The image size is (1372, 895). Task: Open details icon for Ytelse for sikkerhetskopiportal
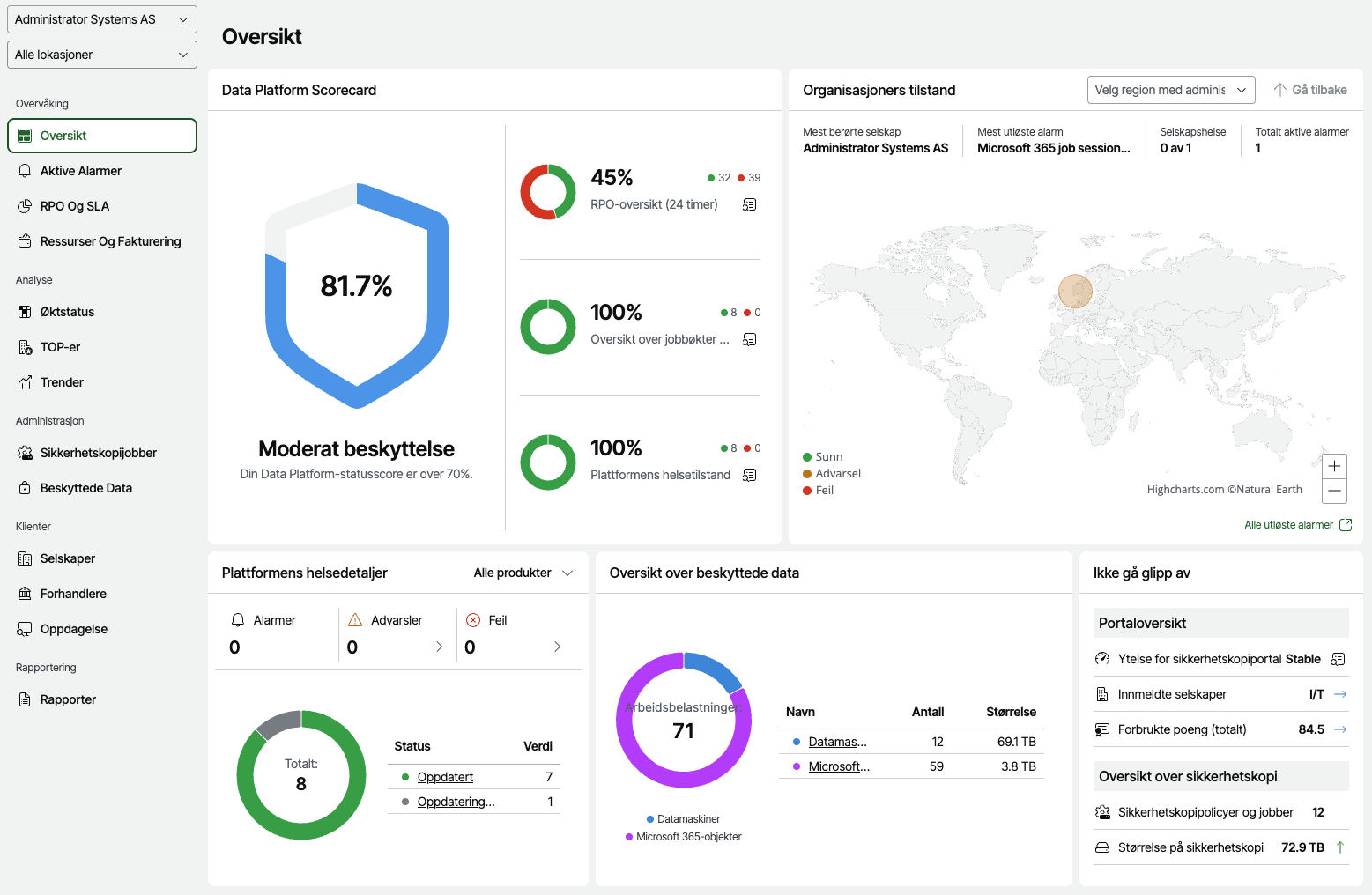pyautogui.click(x=1338, y=659)
